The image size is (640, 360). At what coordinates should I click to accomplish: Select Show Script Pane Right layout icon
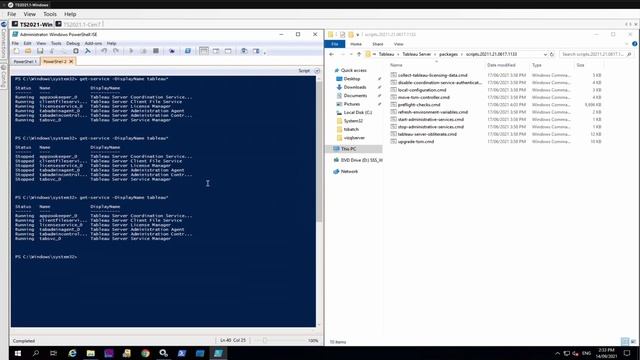click(x=216, y=51)
